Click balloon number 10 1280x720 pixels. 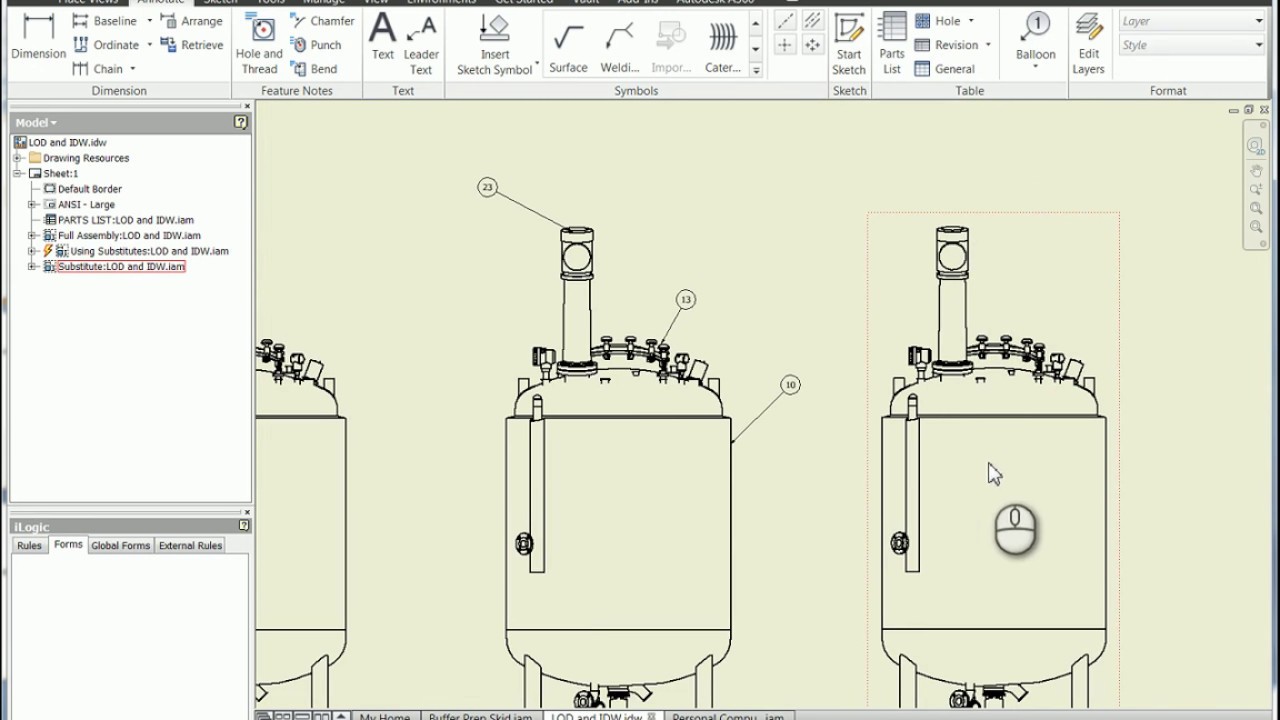[790, 384]
